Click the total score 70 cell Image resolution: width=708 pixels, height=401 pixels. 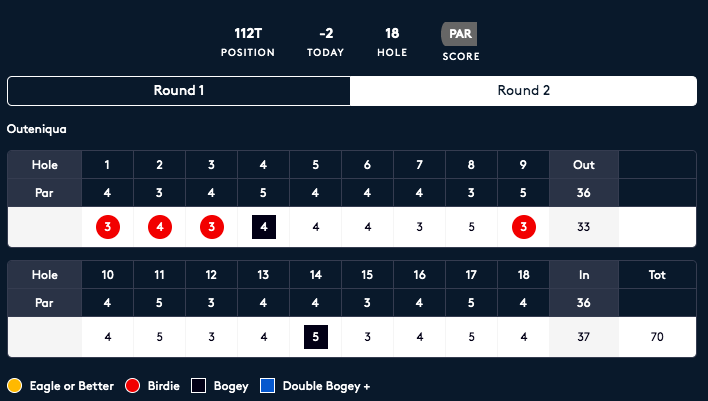click(x=657, y=337)
